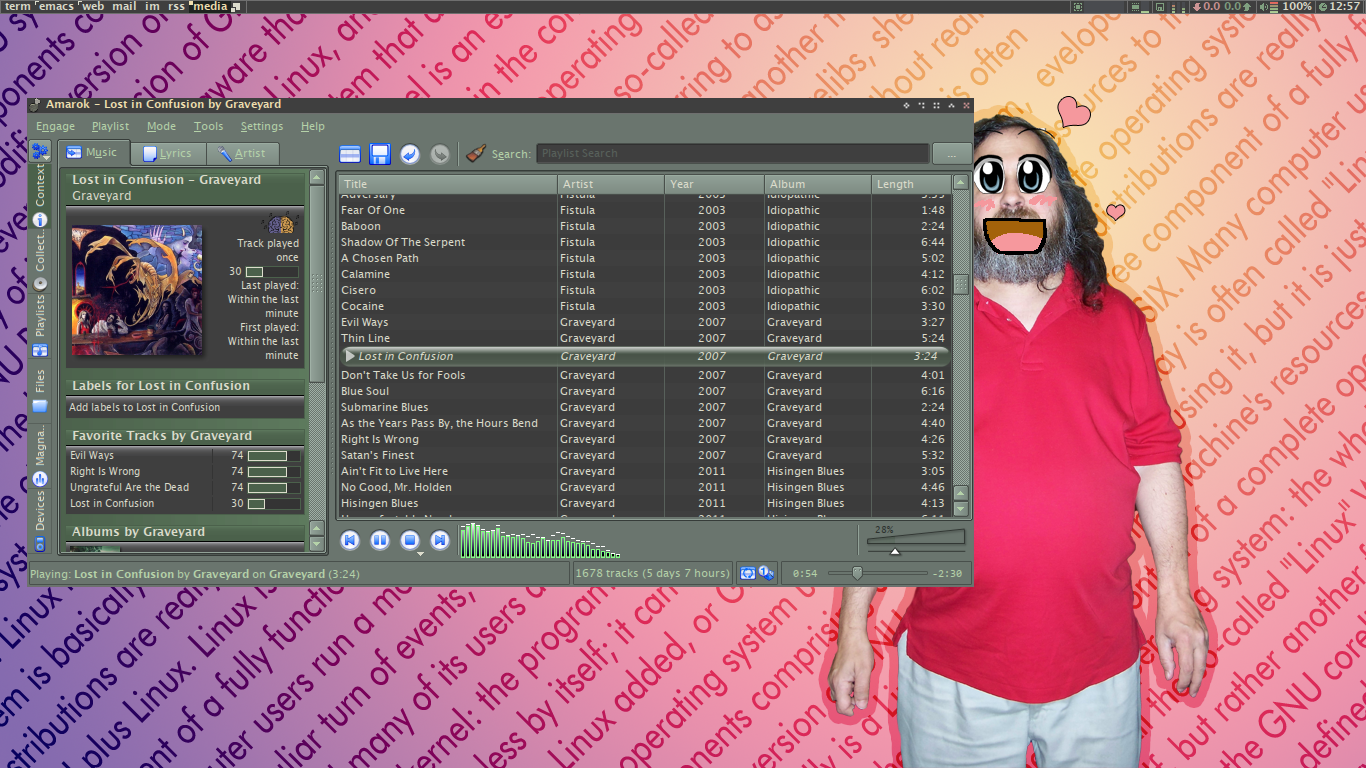The height and width of the screenshot is (768, 1366).
Task: Select the 'Submarine Blues' track row
Action: (643, 407)
